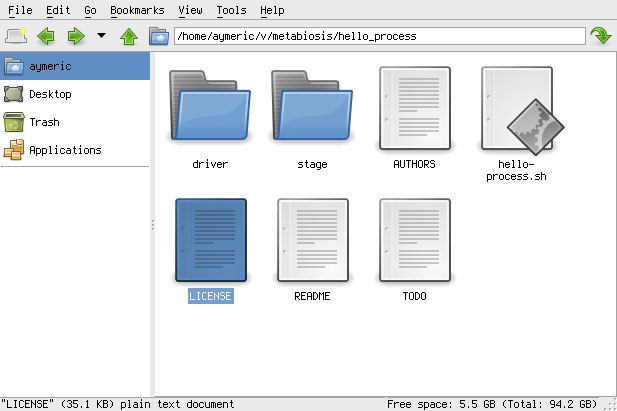The height and width of the screenshot is (411, 617).
Task: Click the side pane divider handle
Action: tap(152, 225)
